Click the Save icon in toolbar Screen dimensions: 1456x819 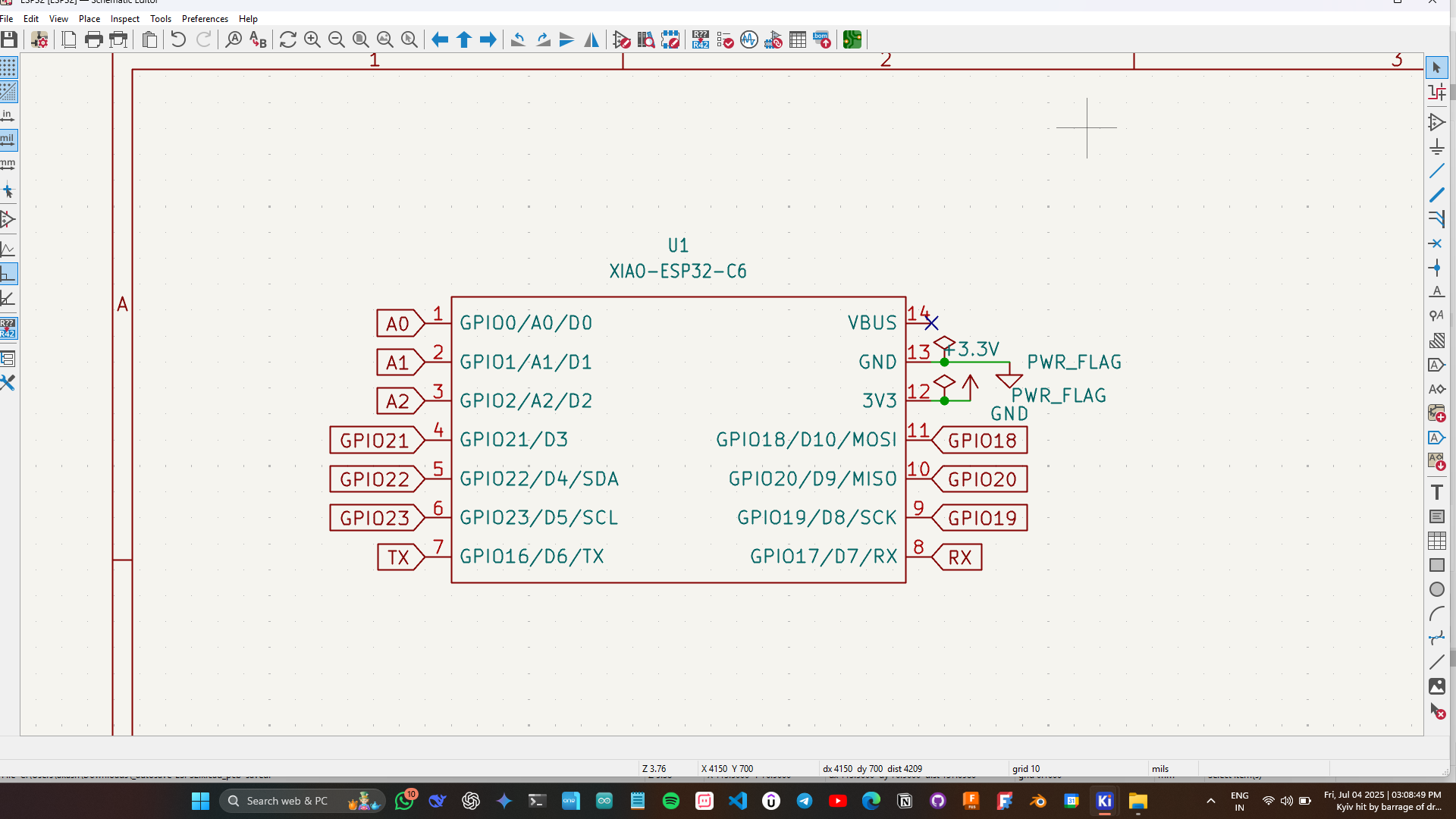[9, 39]
